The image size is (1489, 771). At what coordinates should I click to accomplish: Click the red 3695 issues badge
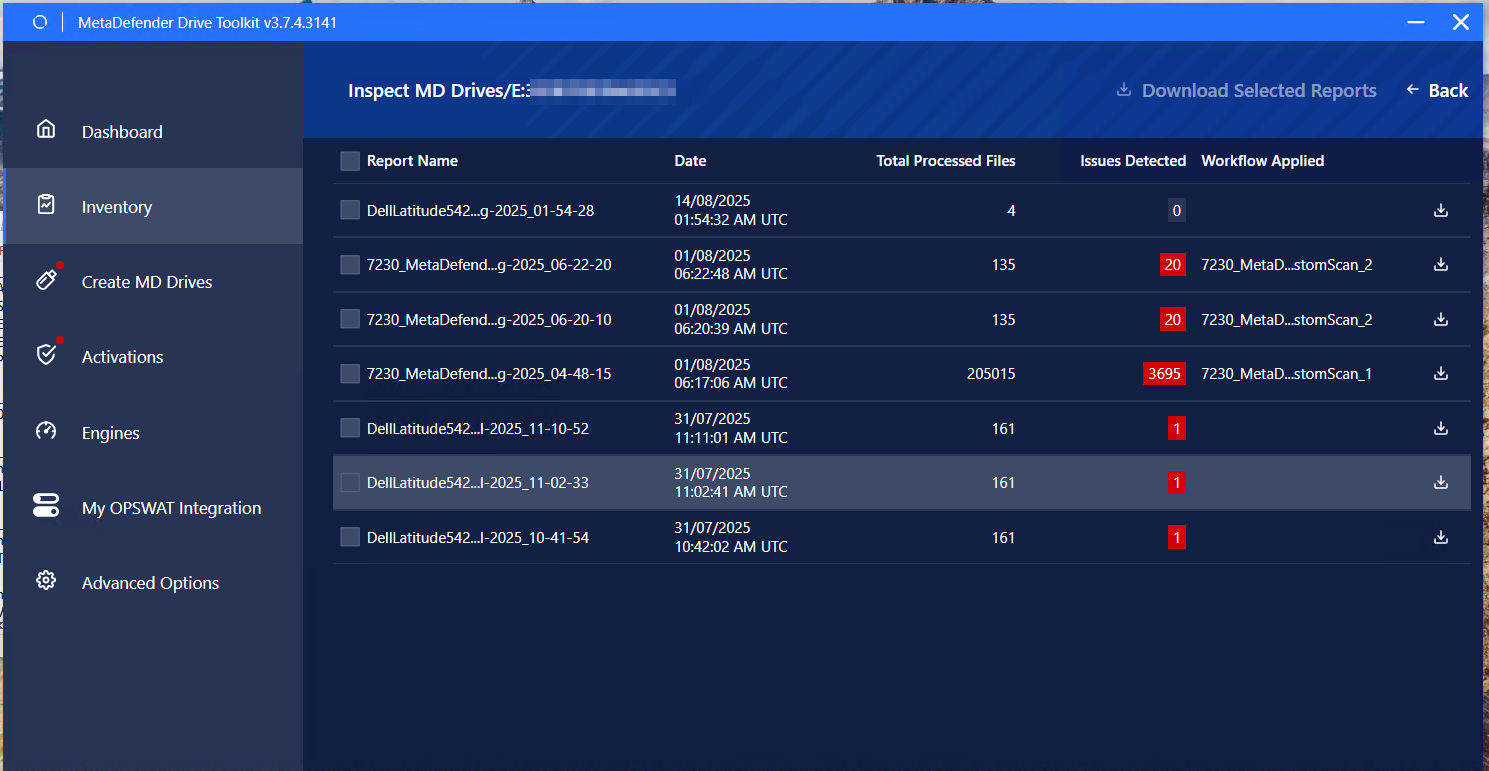1164,374
